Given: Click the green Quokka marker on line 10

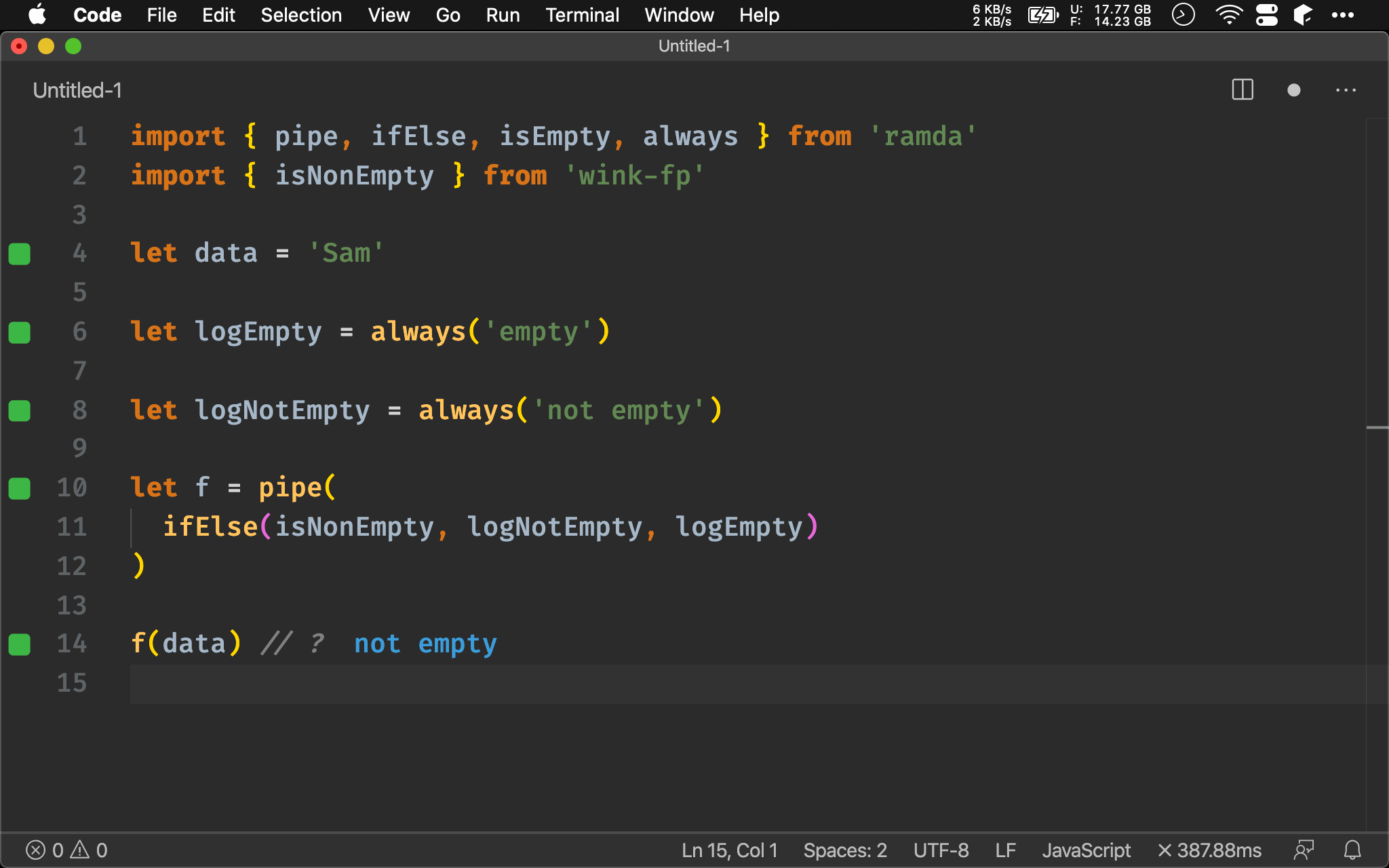Looking at the screenshot, I should click(x=20, y=488).
